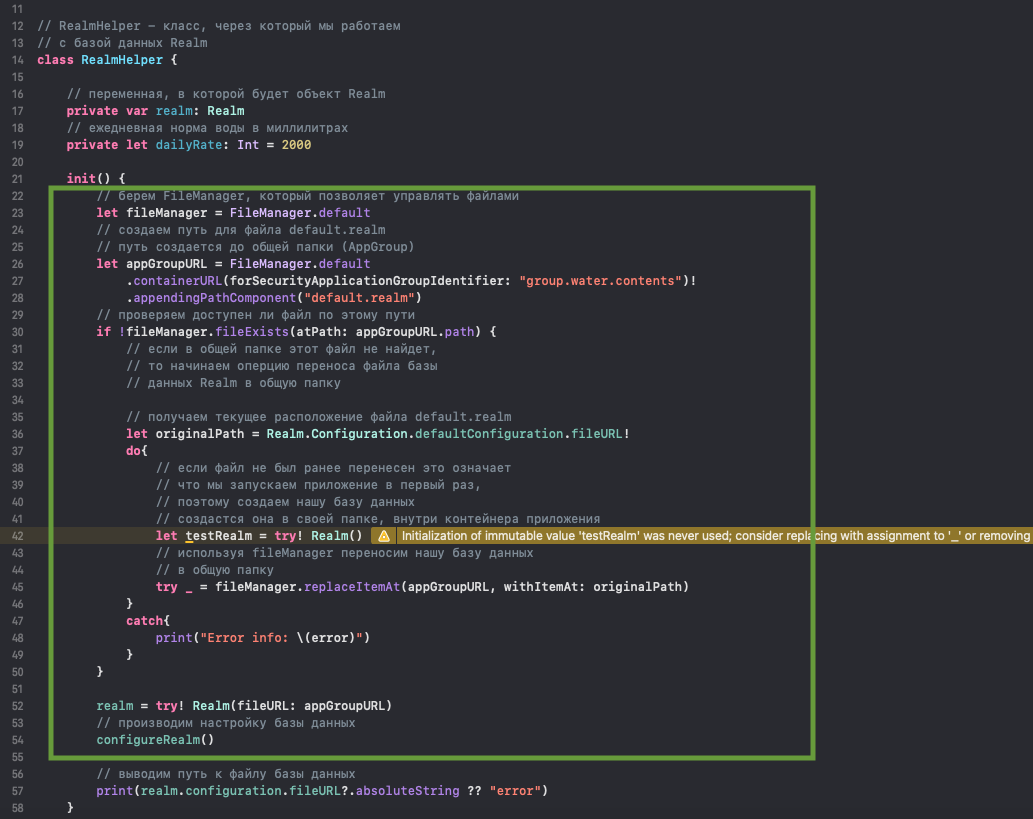The image size is (1033, 819).
Task: Click the Realm(fileURL: appGroupURL) initializer
Action: [292, 706]
